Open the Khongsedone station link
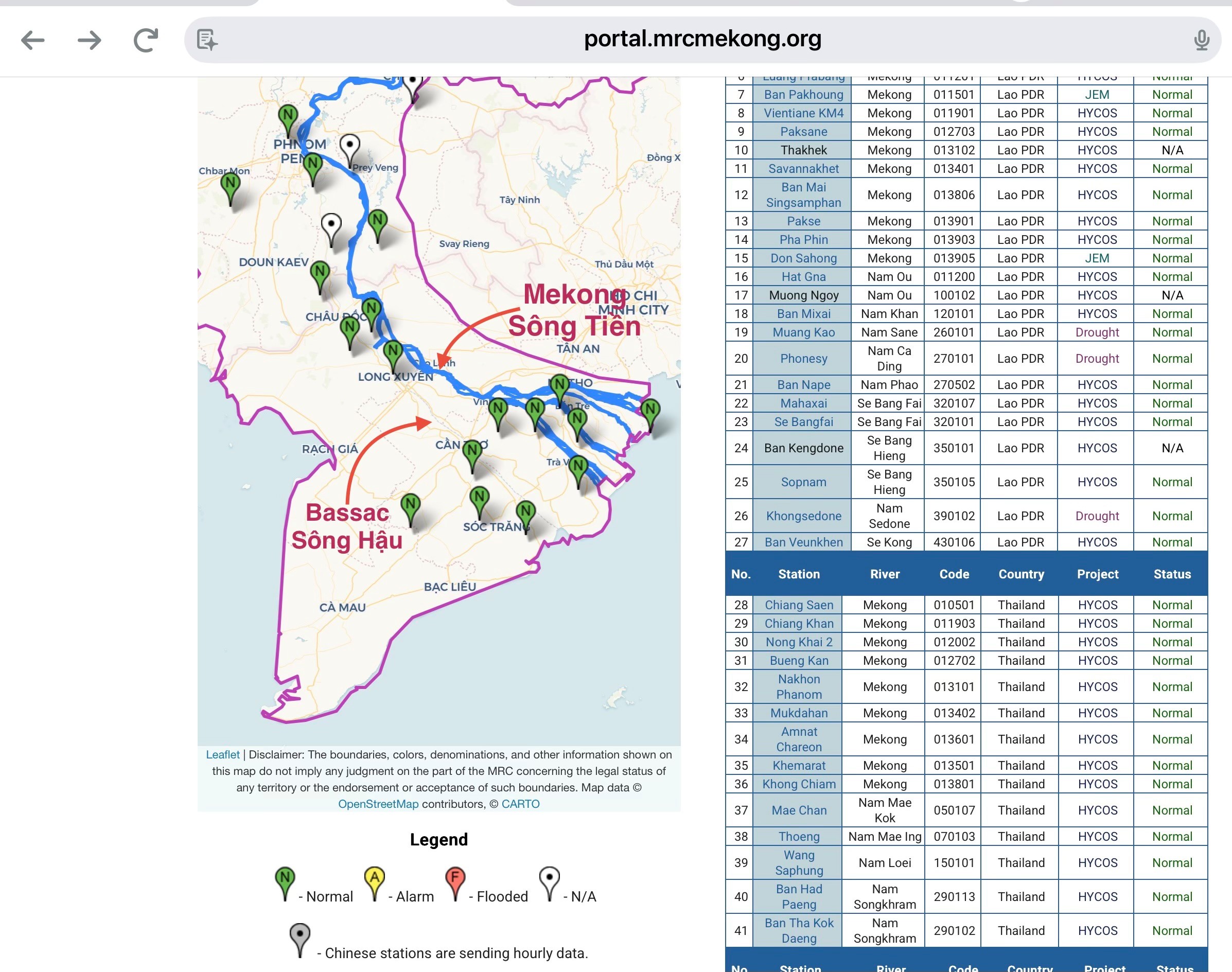 (x=803, y=516)
